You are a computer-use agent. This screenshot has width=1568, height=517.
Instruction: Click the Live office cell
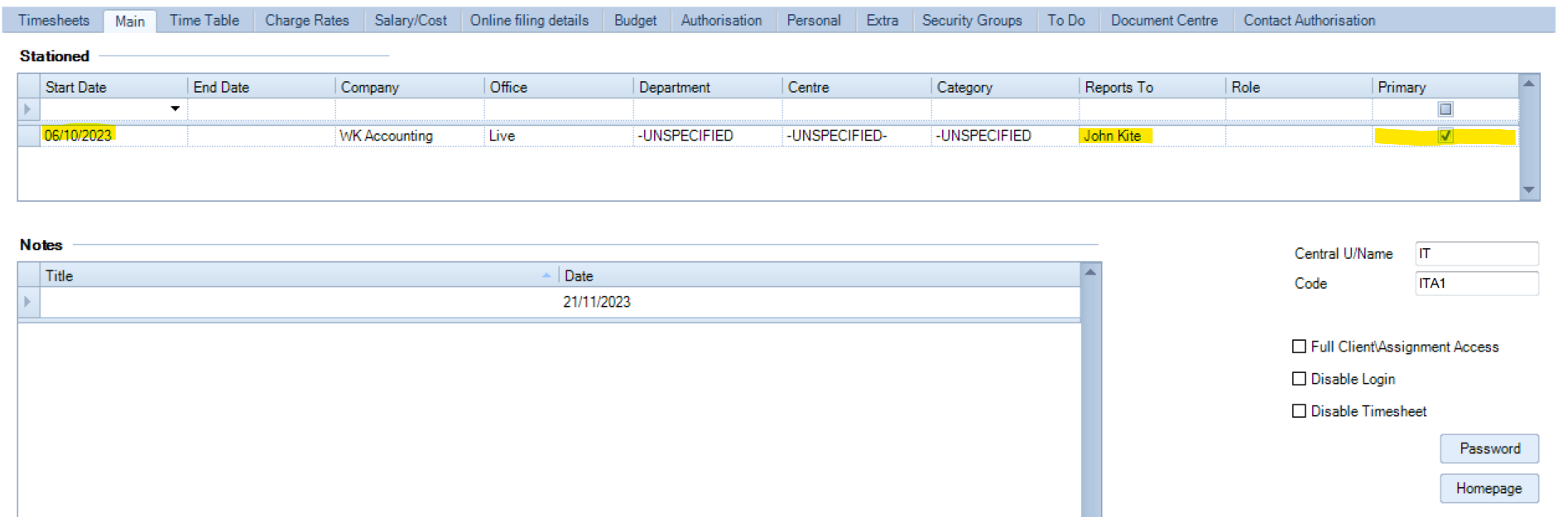point(559,136)
